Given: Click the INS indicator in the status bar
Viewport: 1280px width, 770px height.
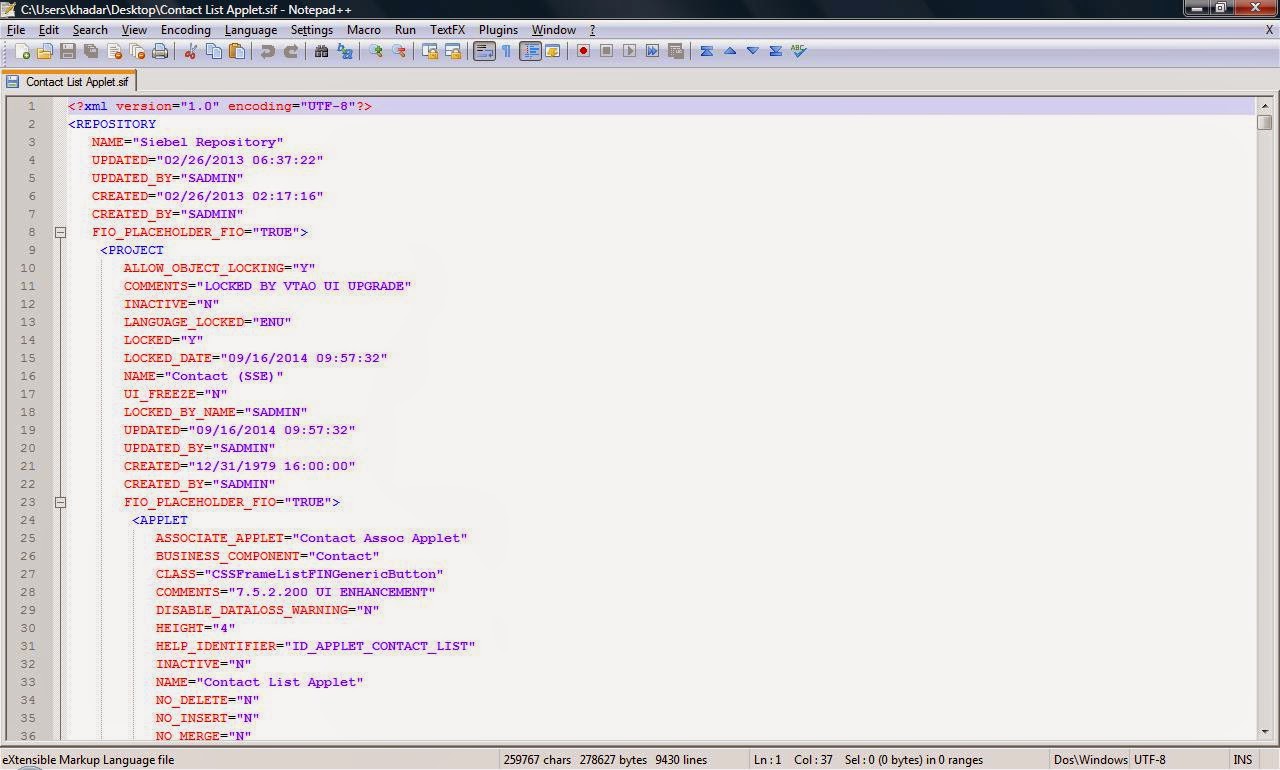Looking at the screenshot, I should pos(1242,759).
